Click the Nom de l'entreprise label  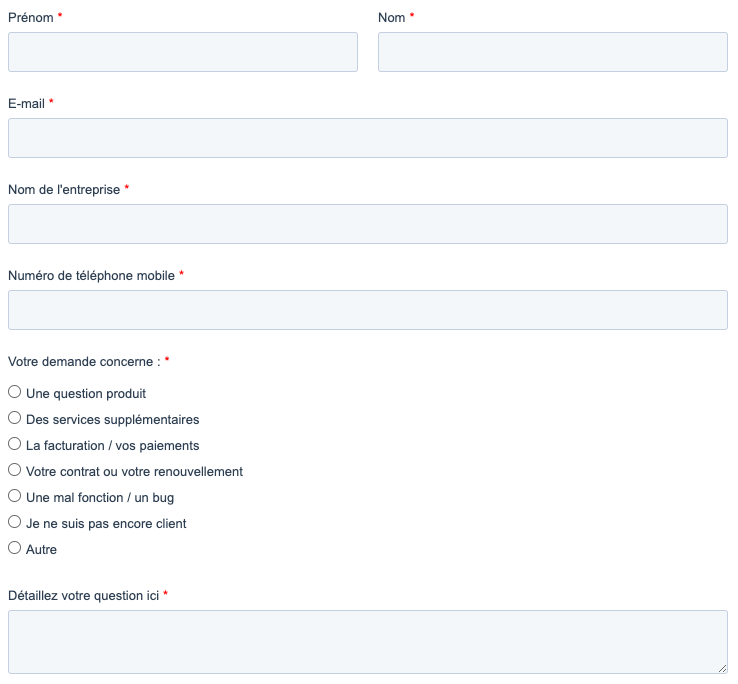coord(64,190)
